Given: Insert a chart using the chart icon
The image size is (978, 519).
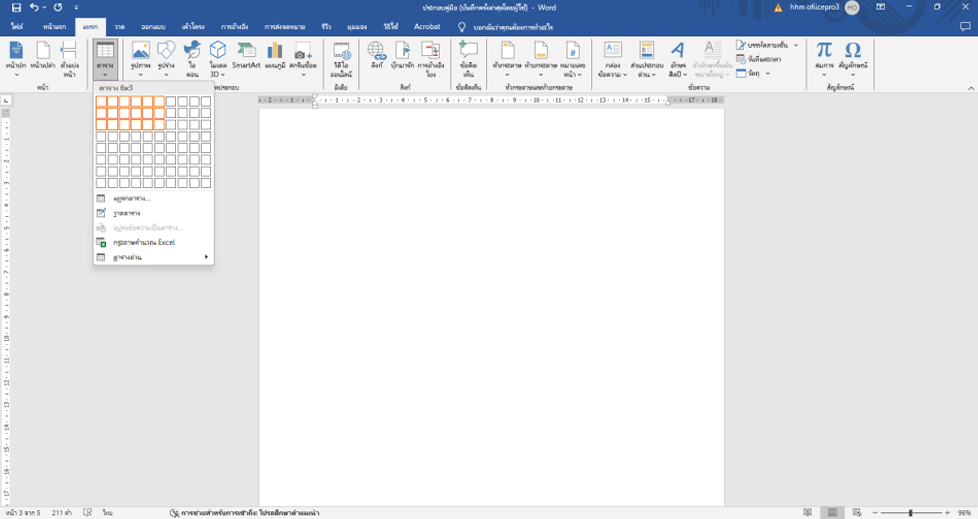Looking at the screenshot, I should 274,56.
